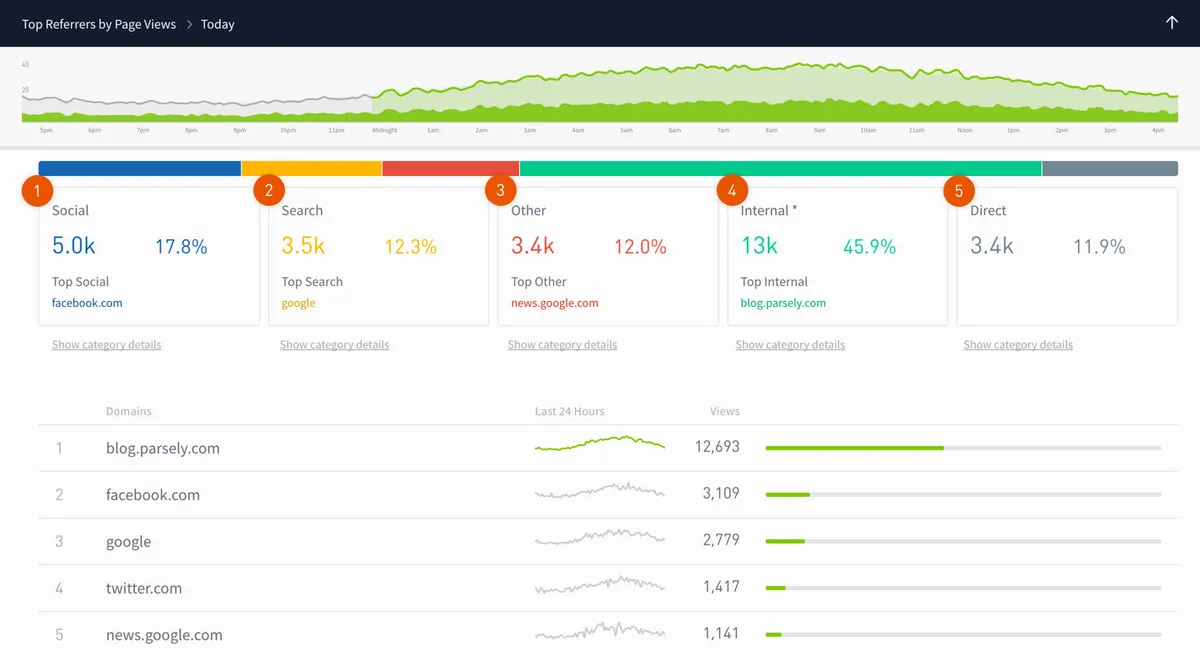Show category details for Search
Screen dimensions: 1200x657
[335, 345]
